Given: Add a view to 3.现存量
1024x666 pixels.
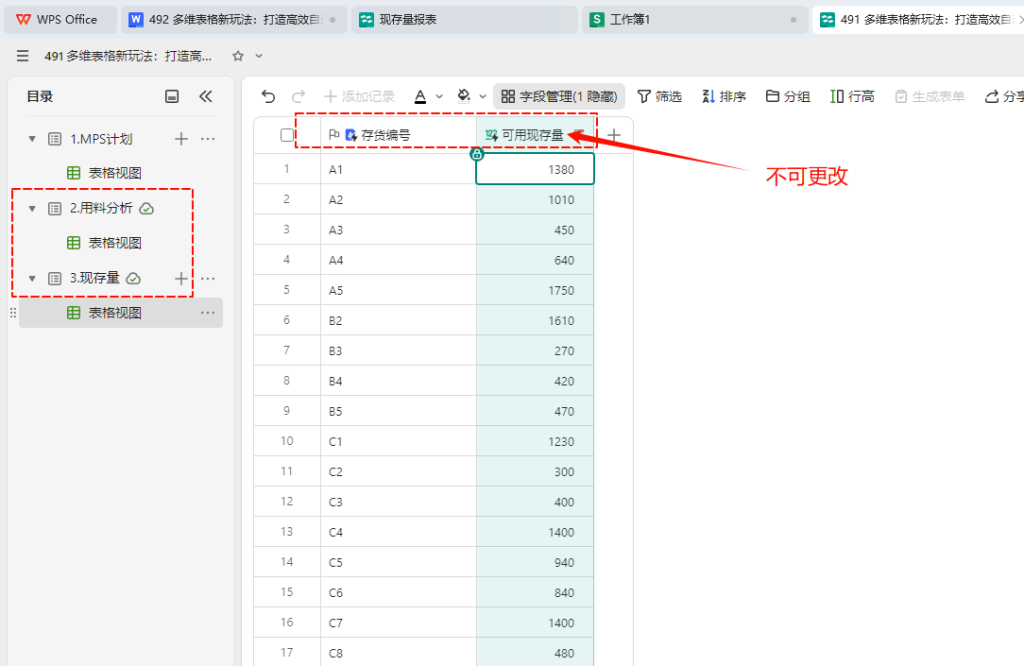Looking at the screenshot, I should [182, 279].
